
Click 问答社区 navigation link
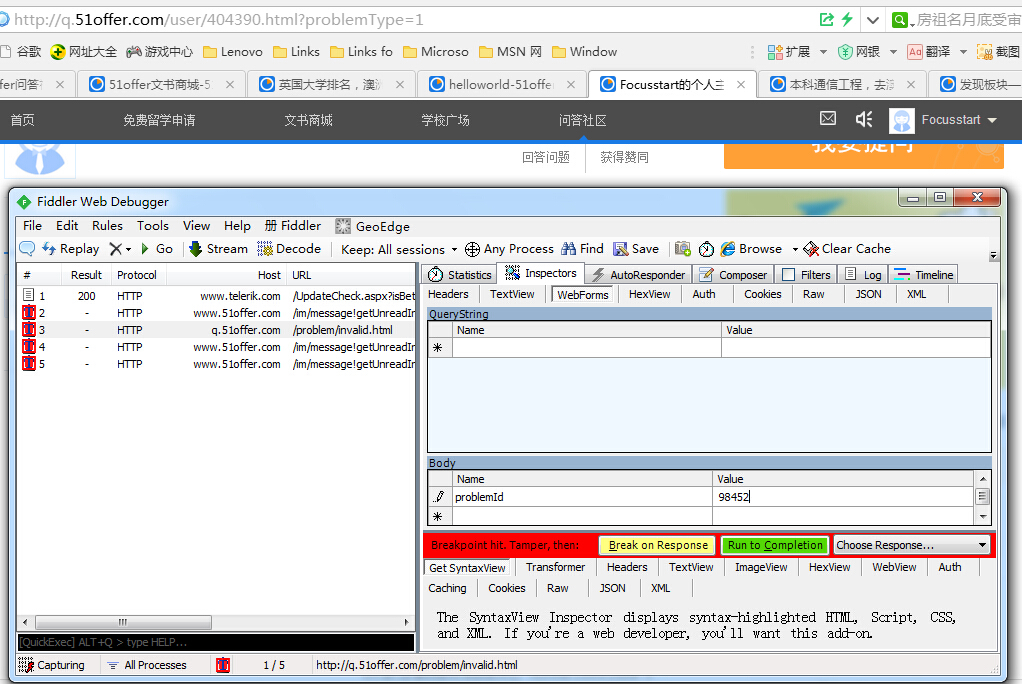pos(582,120)
